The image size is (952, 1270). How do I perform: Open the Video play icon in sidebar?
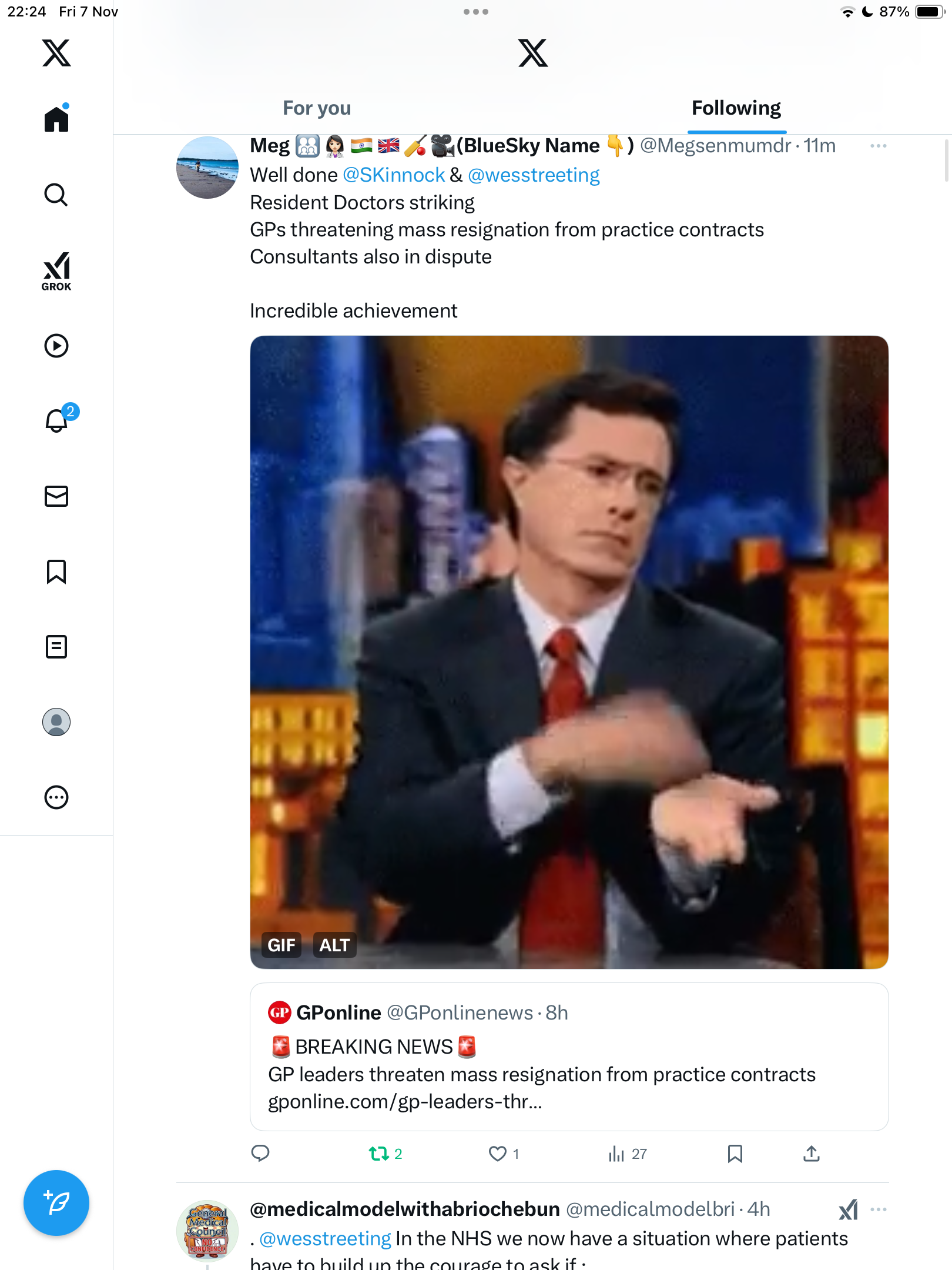click(56, 346)
